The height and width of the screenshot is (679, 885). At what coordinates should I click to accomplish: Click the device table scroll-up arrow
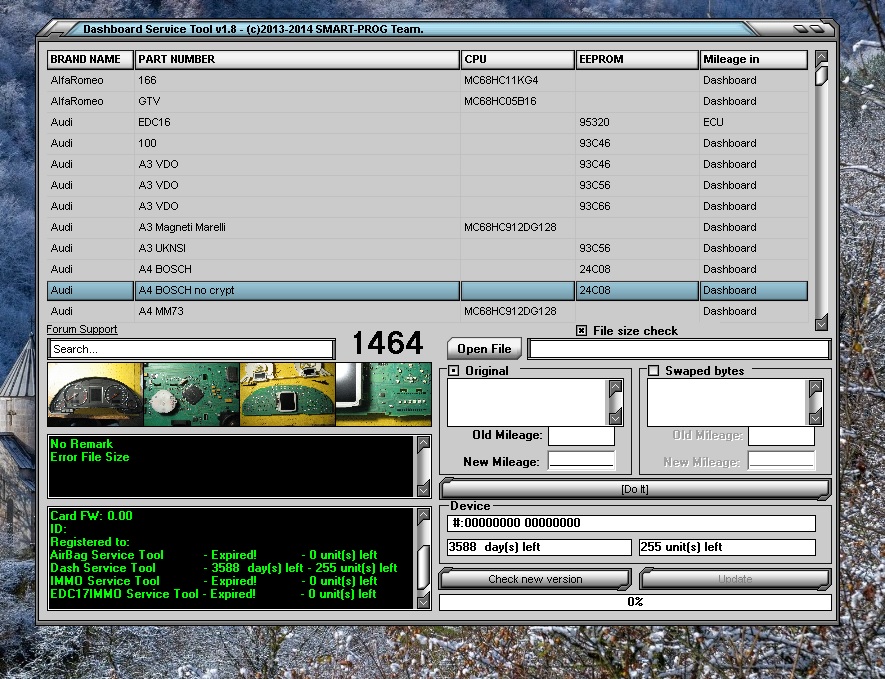pos(821,58)
